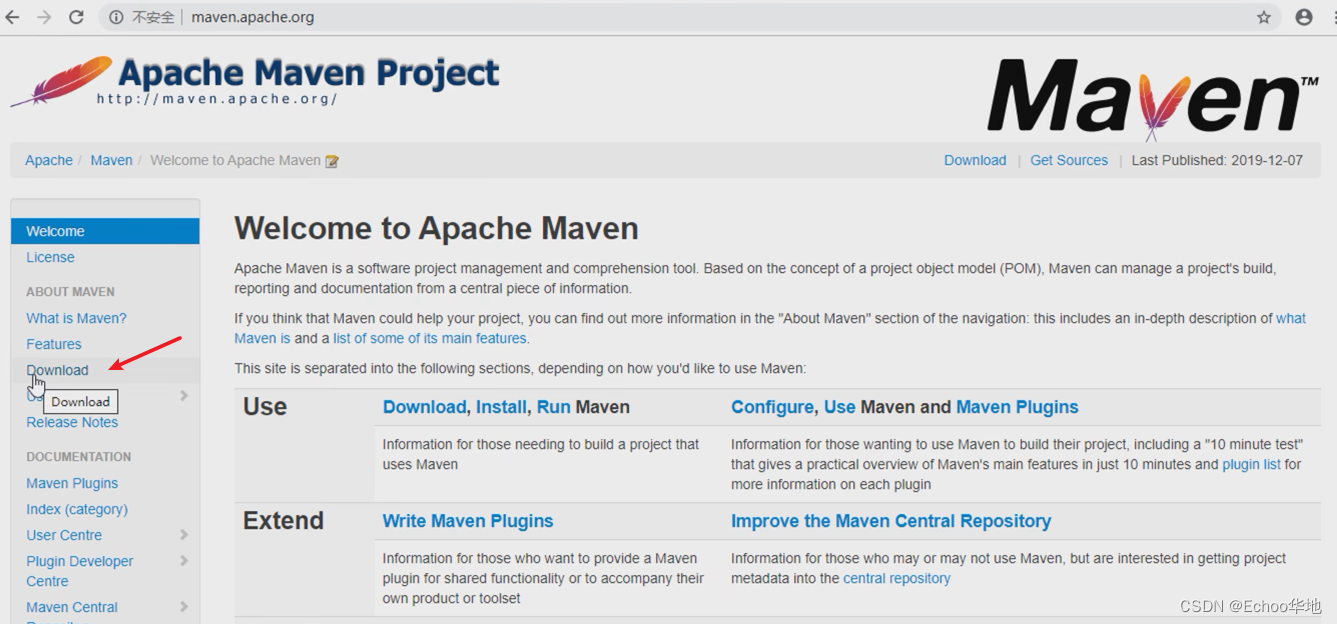This screenshot has height=624, width=1337.
Task: Select Welcome in the sidebar
Action: [x=105, y=231]
